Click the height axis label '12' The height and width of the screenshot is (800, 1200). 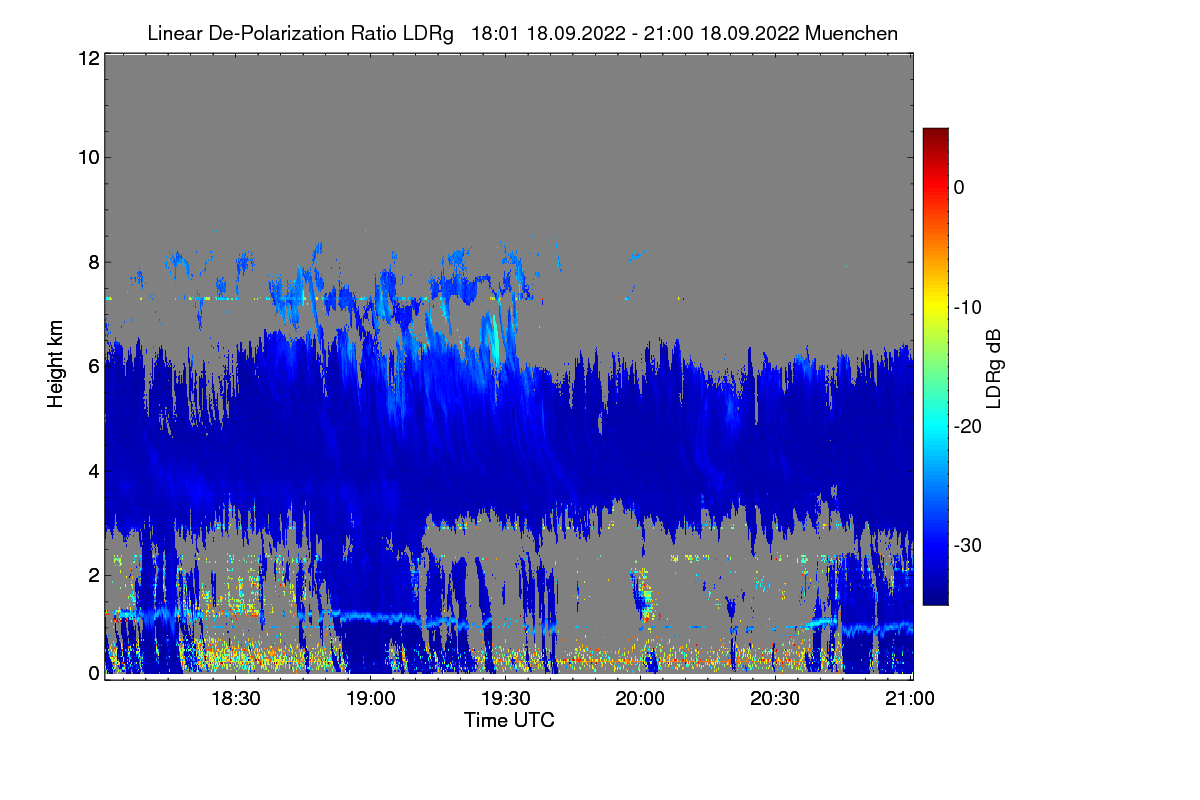87,58
